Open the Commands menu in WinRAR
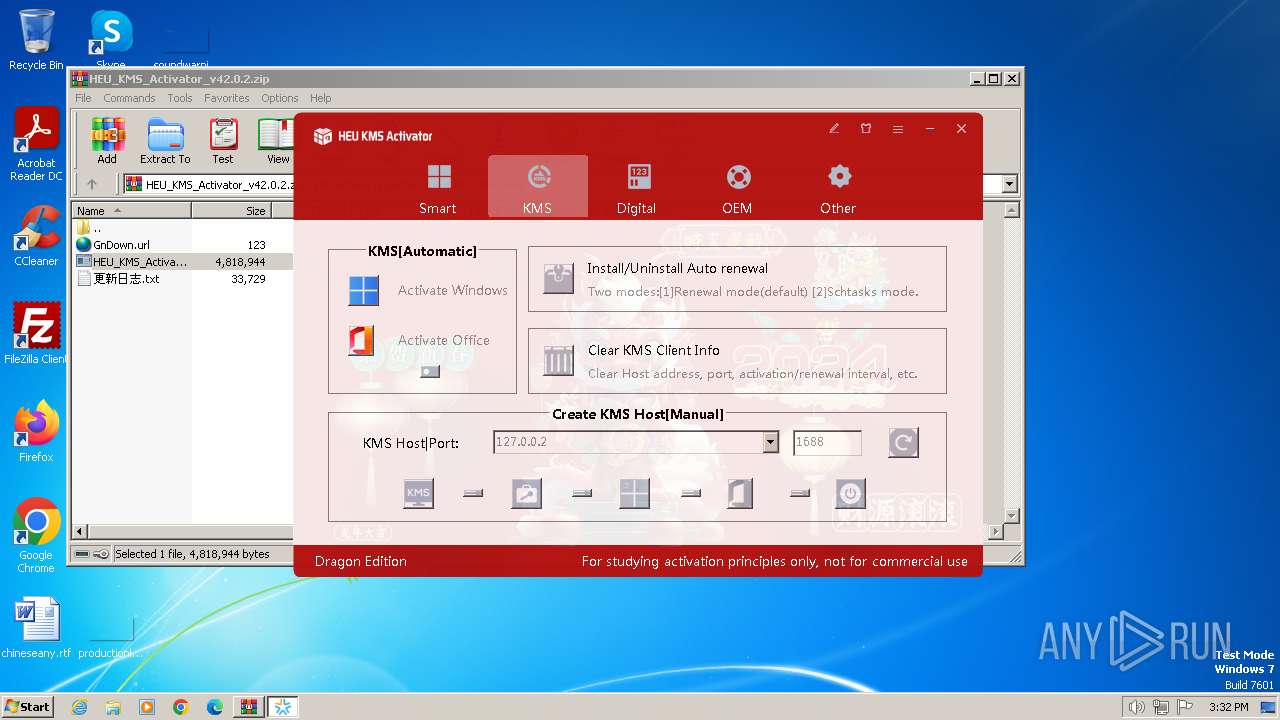 coord(129,98)
